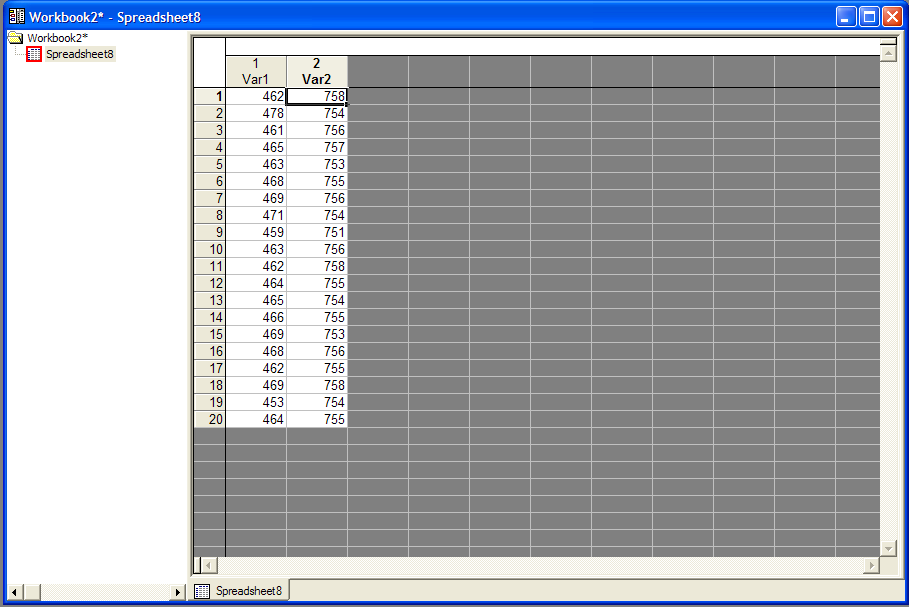Click the scroll up arrow of spreadsheet

pos(888,53)
